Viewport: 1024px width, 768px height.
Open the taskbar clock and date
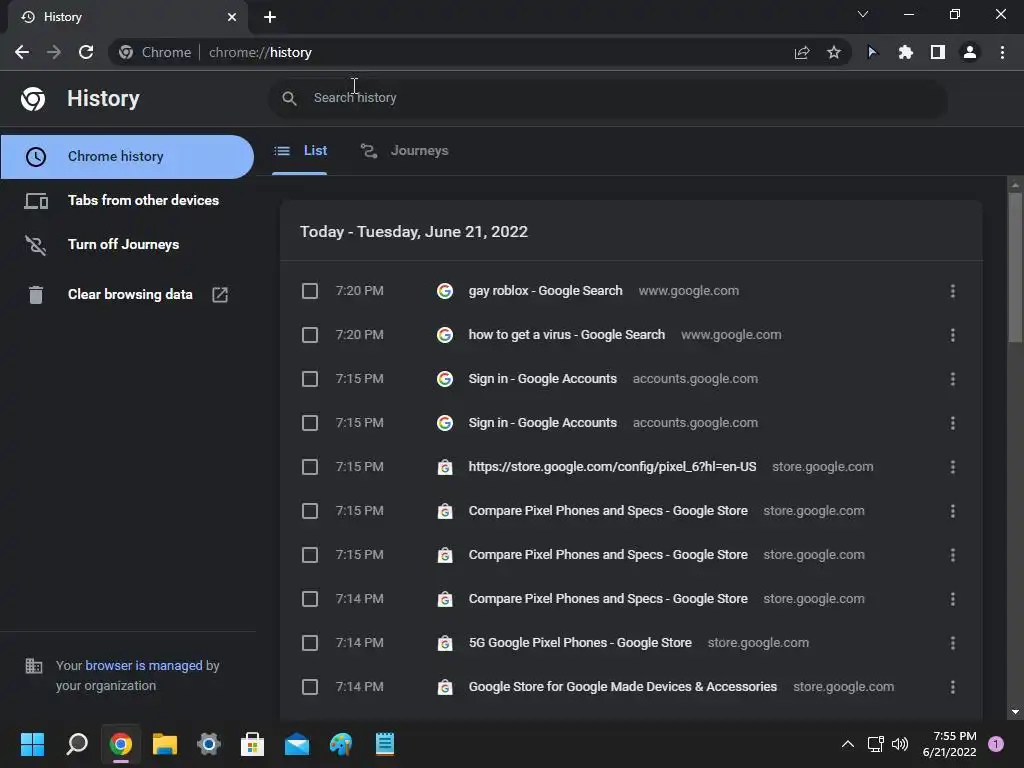click(x=949, y=744)
